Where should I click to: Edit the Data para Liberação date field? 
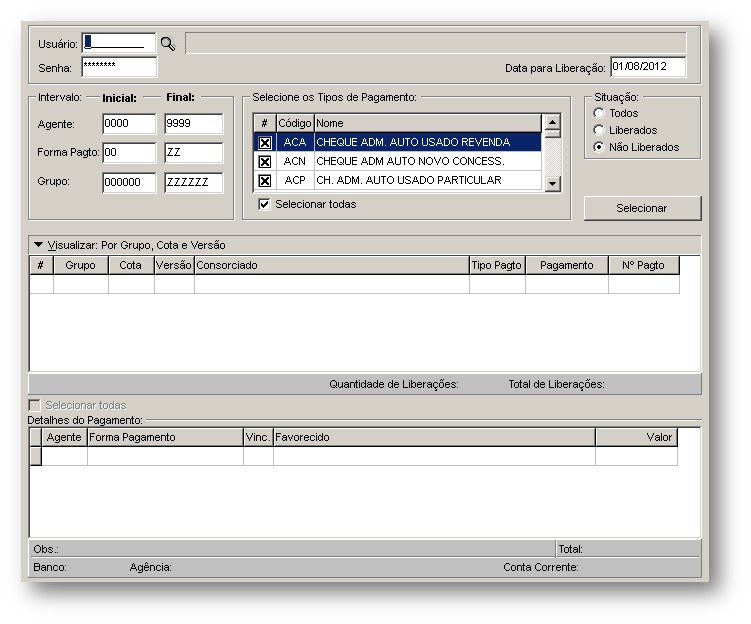click(648, 67)
